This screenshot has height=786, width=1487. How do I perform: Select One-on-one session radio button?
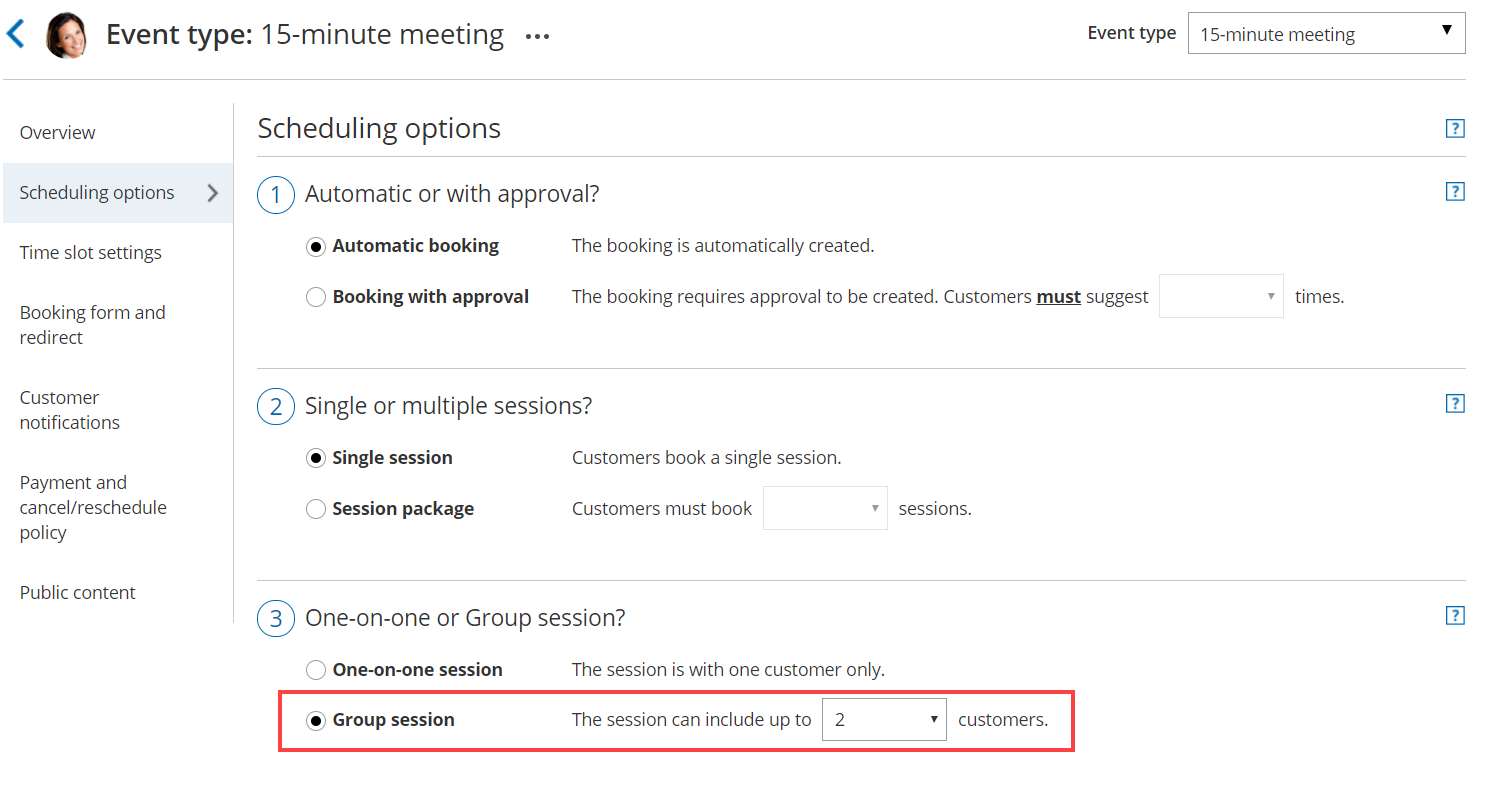click(316, 670)
